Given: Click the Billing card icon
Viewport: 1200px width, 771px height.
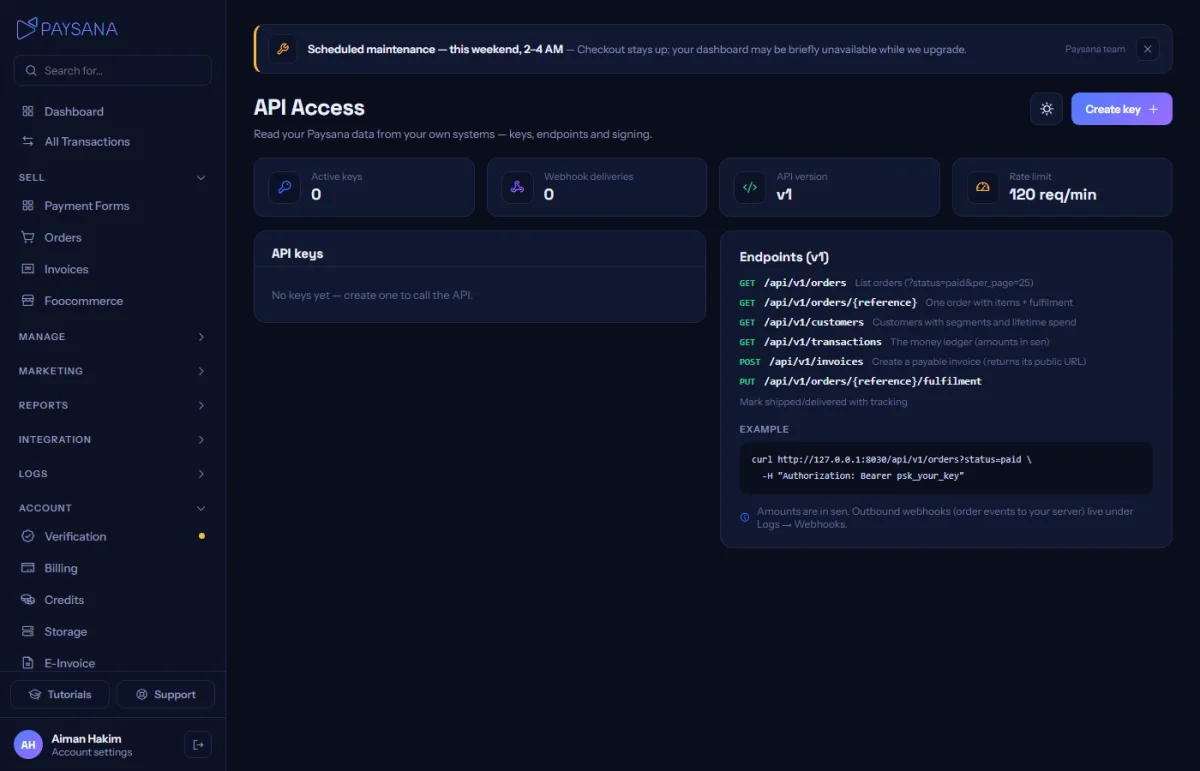Looking at the screenshot, I should [x=27, y=568].
